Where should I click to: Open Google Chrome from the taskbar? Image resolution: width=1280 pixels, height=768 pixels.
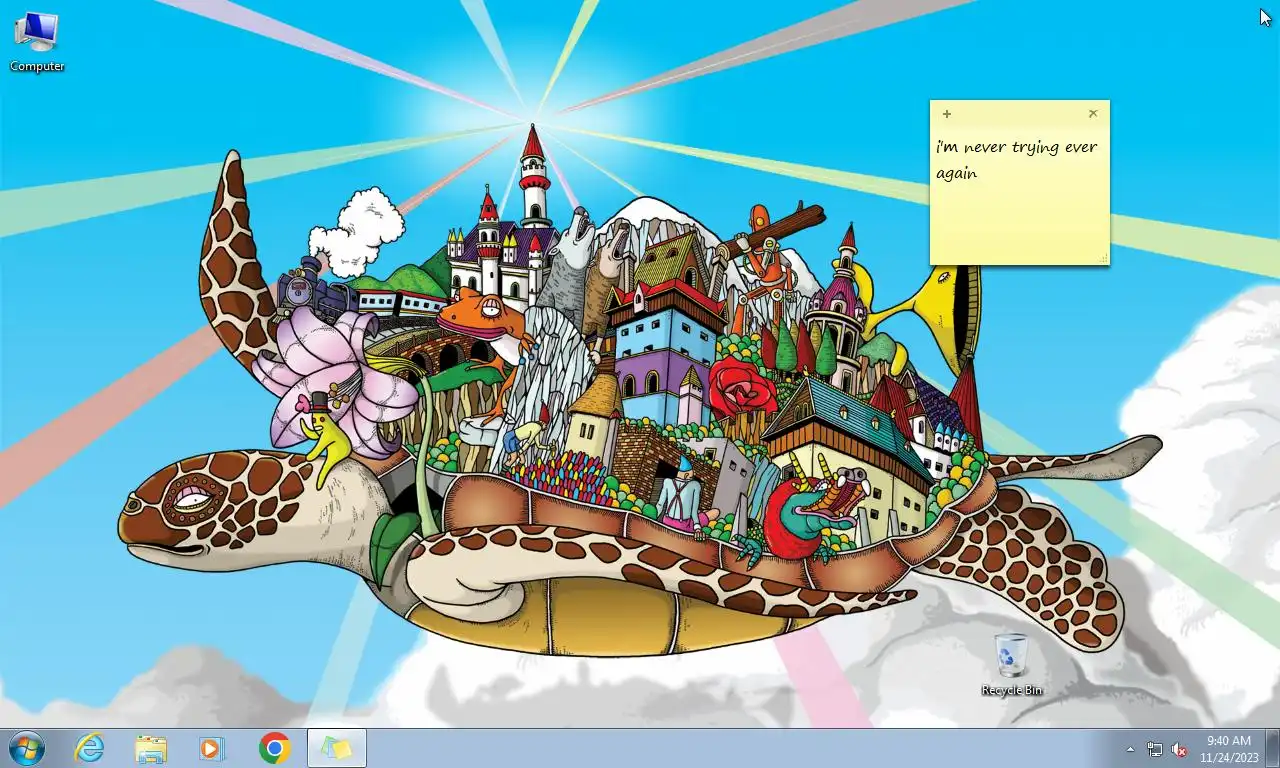click(x=274, y=748)
